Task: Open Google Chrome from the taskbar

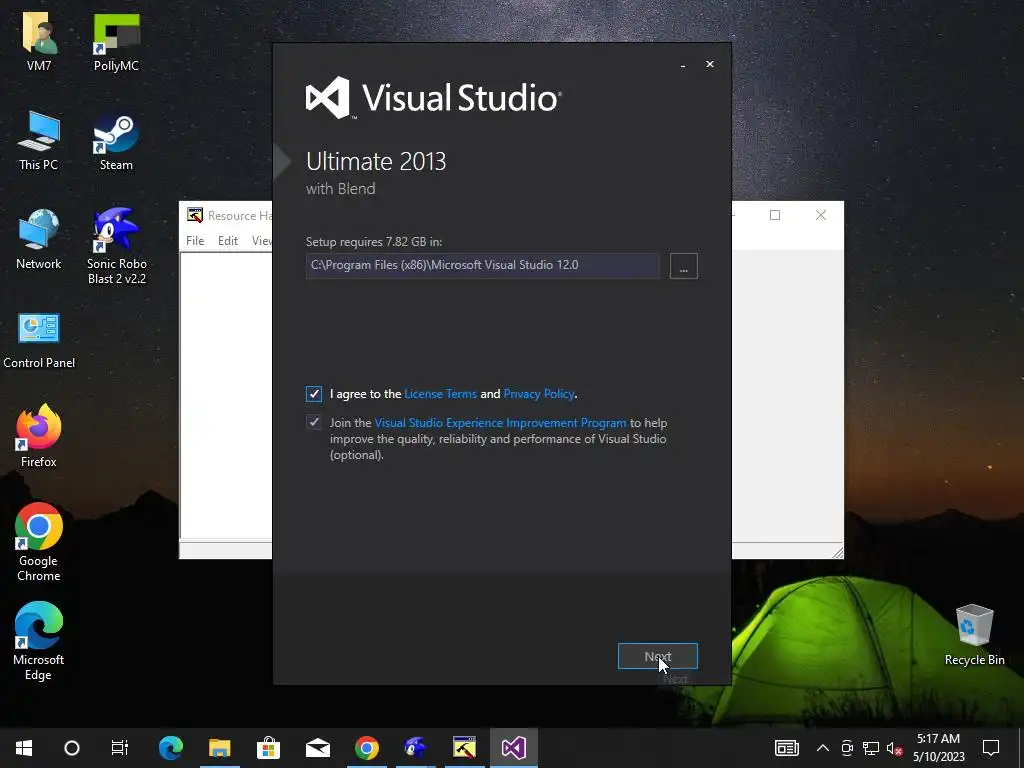Action: click(367, 748)
